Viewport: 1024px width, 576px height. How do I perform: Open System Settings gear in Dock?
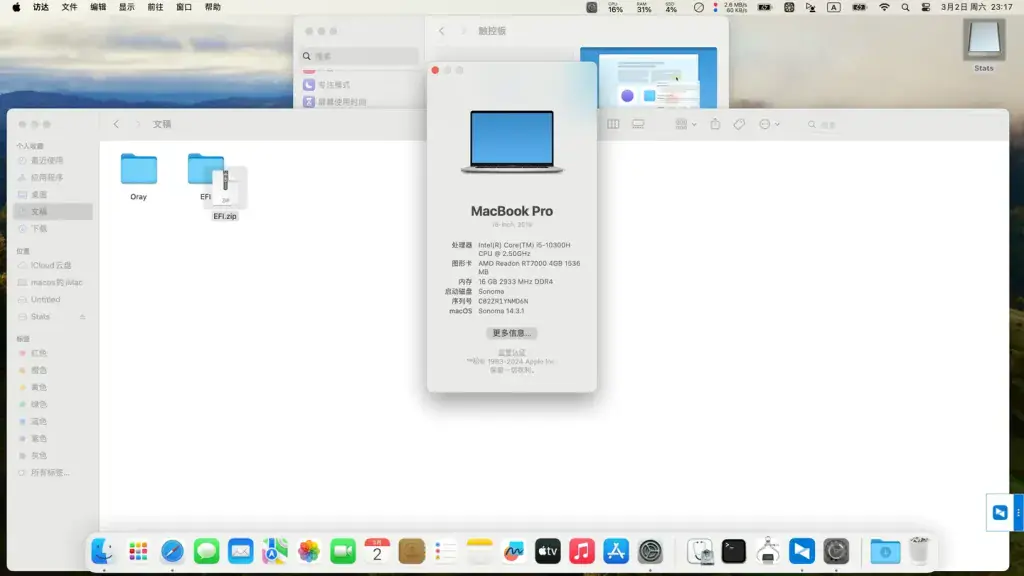(x=650, y=551)
